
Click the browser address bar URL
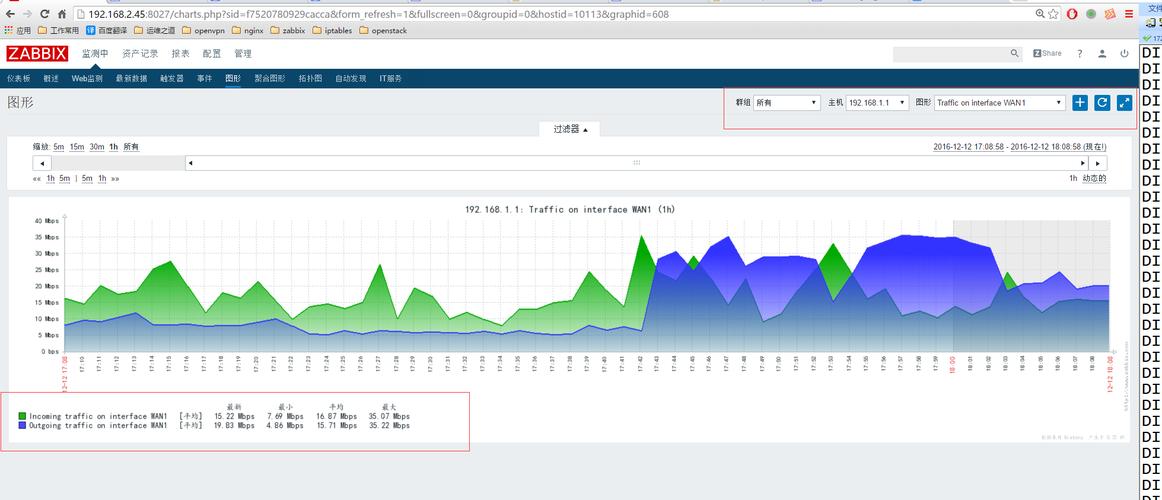(378, 14)
